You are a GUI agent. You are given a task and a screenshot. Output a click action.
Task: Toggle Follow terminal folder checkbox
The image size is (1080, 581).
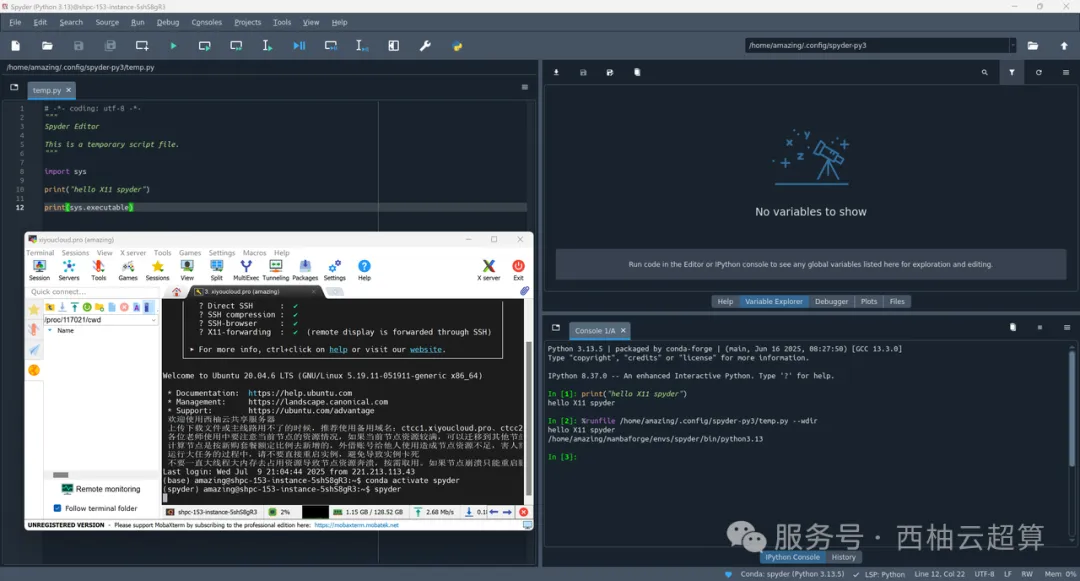pyautogui.click(x=57, y=508)
